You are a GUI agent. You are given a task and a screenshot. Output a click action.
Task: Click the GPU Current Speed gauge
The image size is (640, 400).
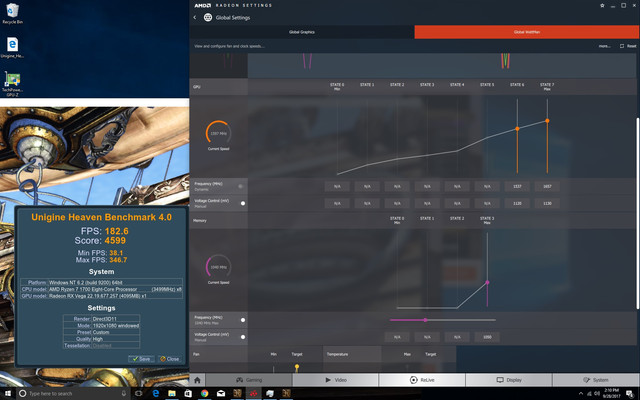(218, 133)
